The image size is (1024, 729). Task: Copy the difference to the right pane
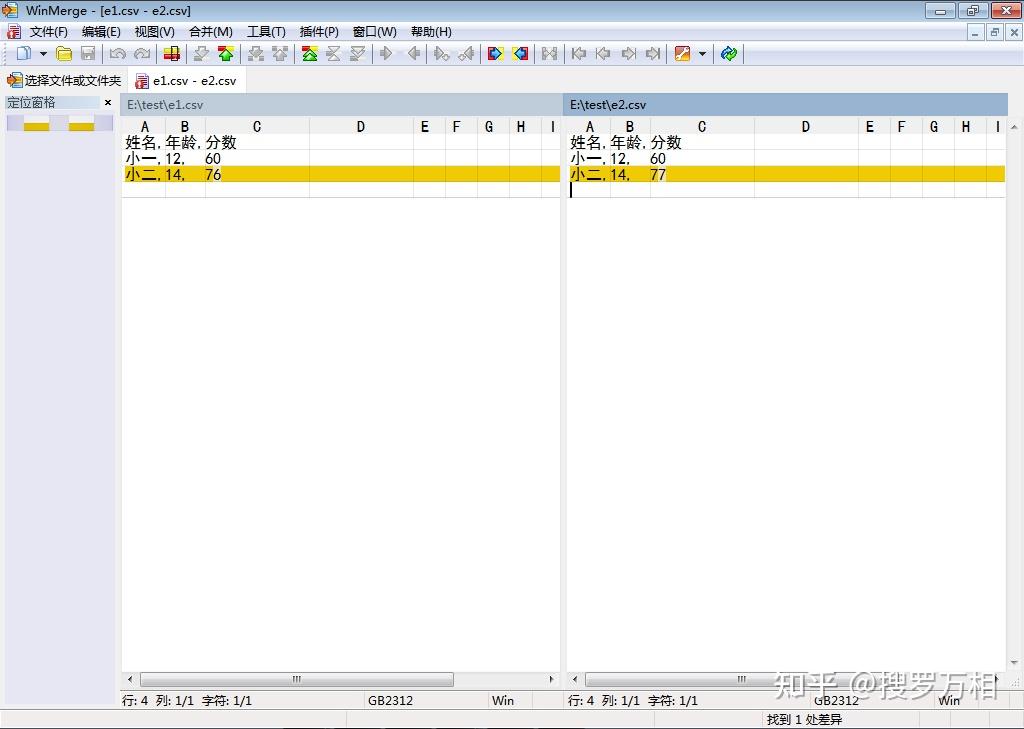[x=386, y=53]
